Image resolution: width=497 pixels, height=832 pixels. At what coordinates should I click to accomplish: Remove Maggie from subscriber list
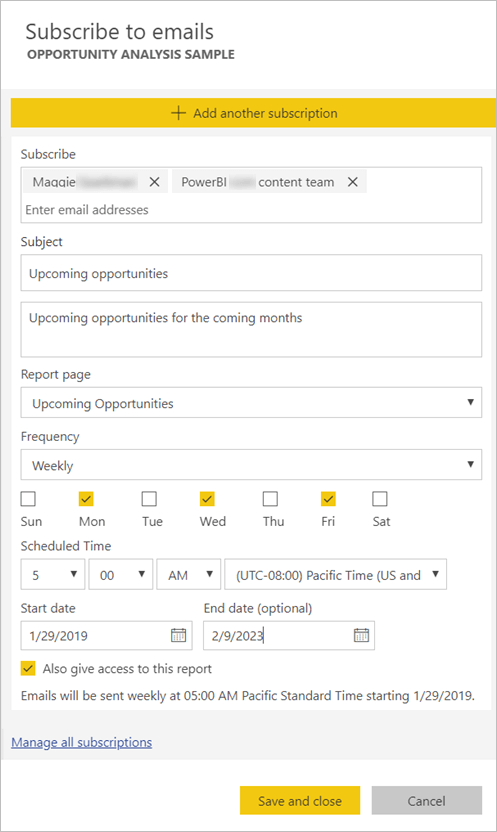154,182
